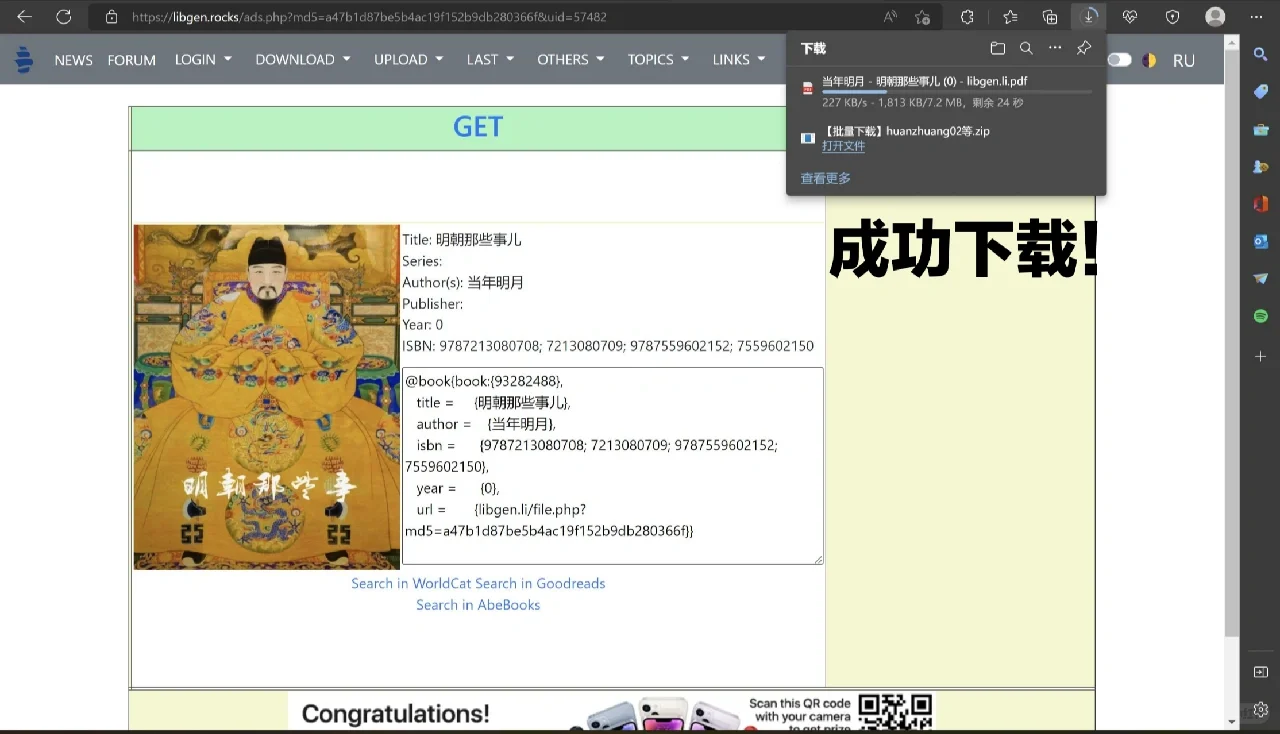Open the sidebar Spotify icon
This screenshot has width=1280, height=734.
click(x=1260, y=316)
